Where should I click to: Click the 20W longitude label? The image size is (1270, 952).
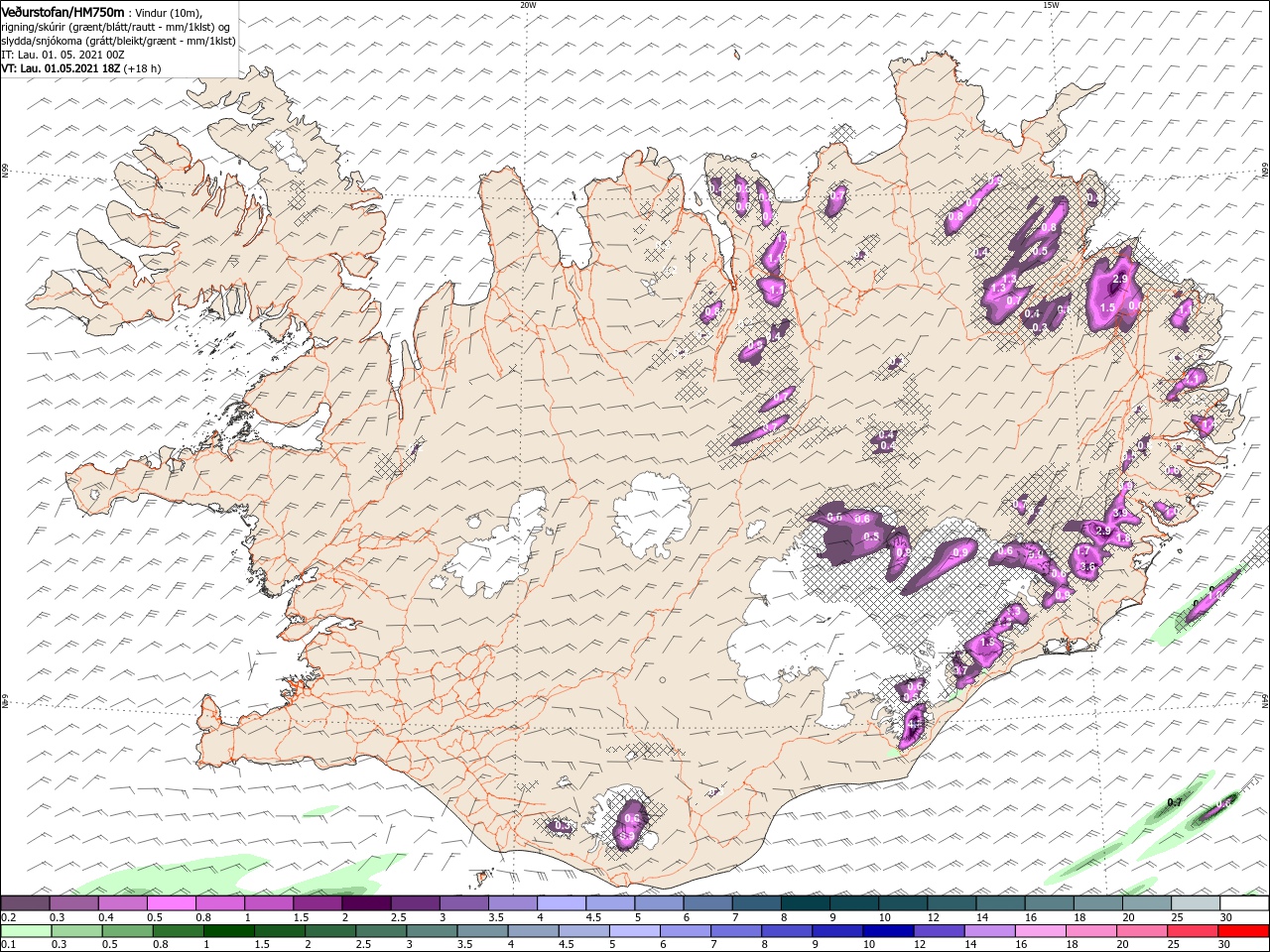point(529,5)
